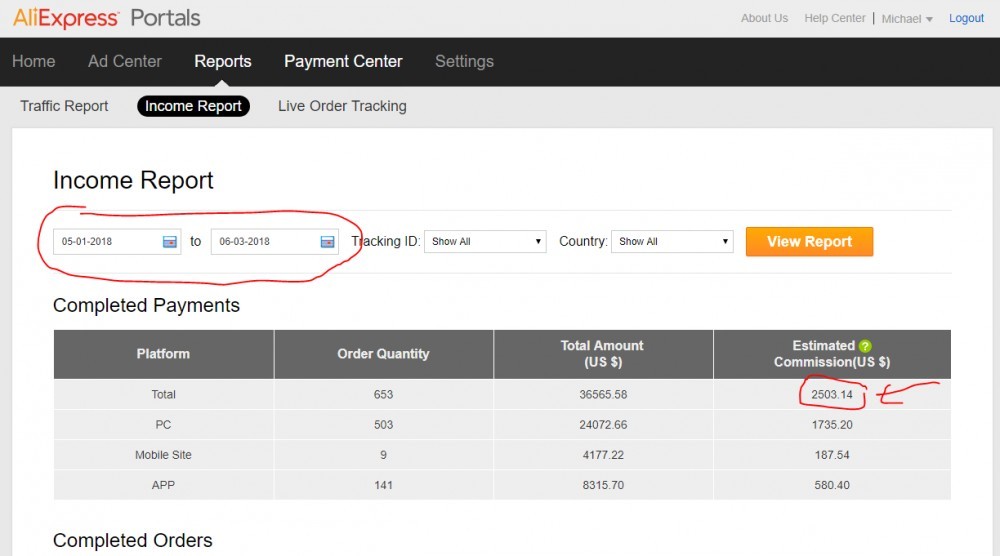The height and width of the screenshot is (556, 1000).
Task: Click the Logout link
Action: coord(966,18)
